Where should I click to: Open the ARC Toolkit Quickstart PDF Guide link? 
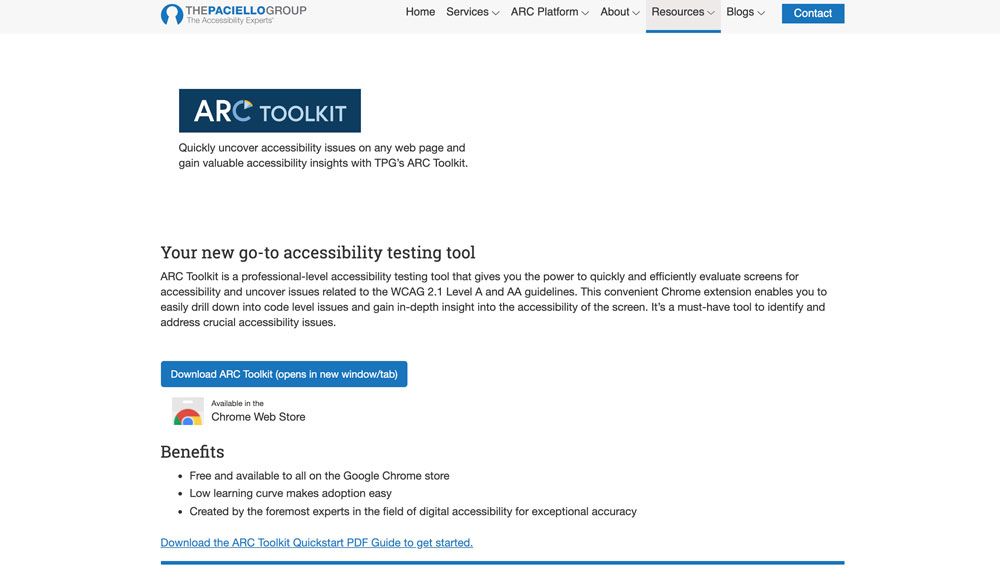[316, 542]
